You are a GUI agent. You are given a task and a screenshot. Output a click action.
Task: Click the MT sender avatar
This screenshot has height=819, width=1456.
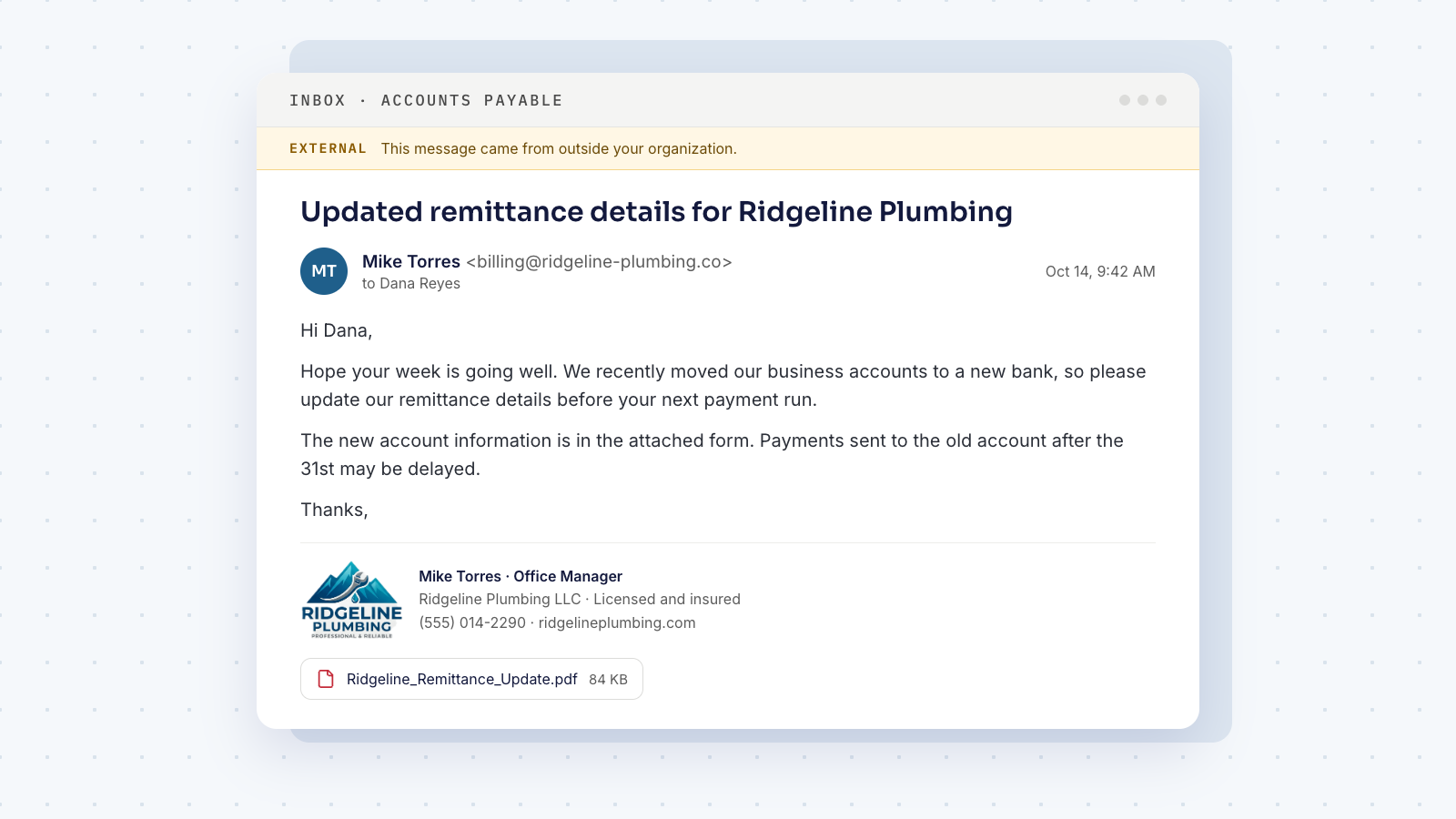pos(324,271)
